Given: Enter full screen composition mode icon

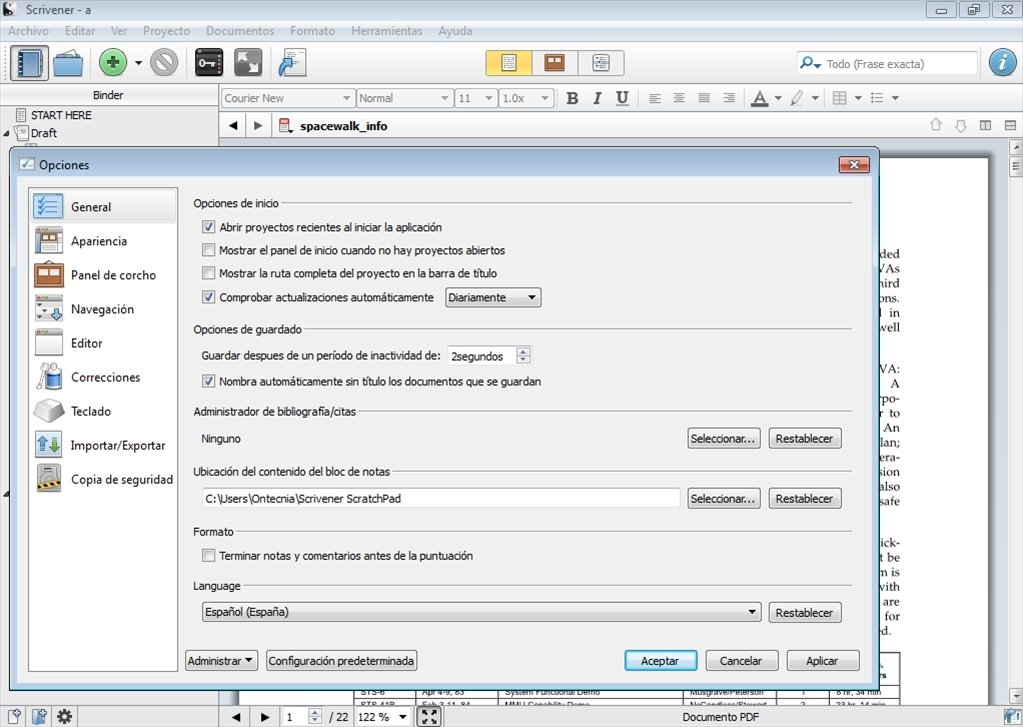Looking at the screenshot, I should pos(248,63).
